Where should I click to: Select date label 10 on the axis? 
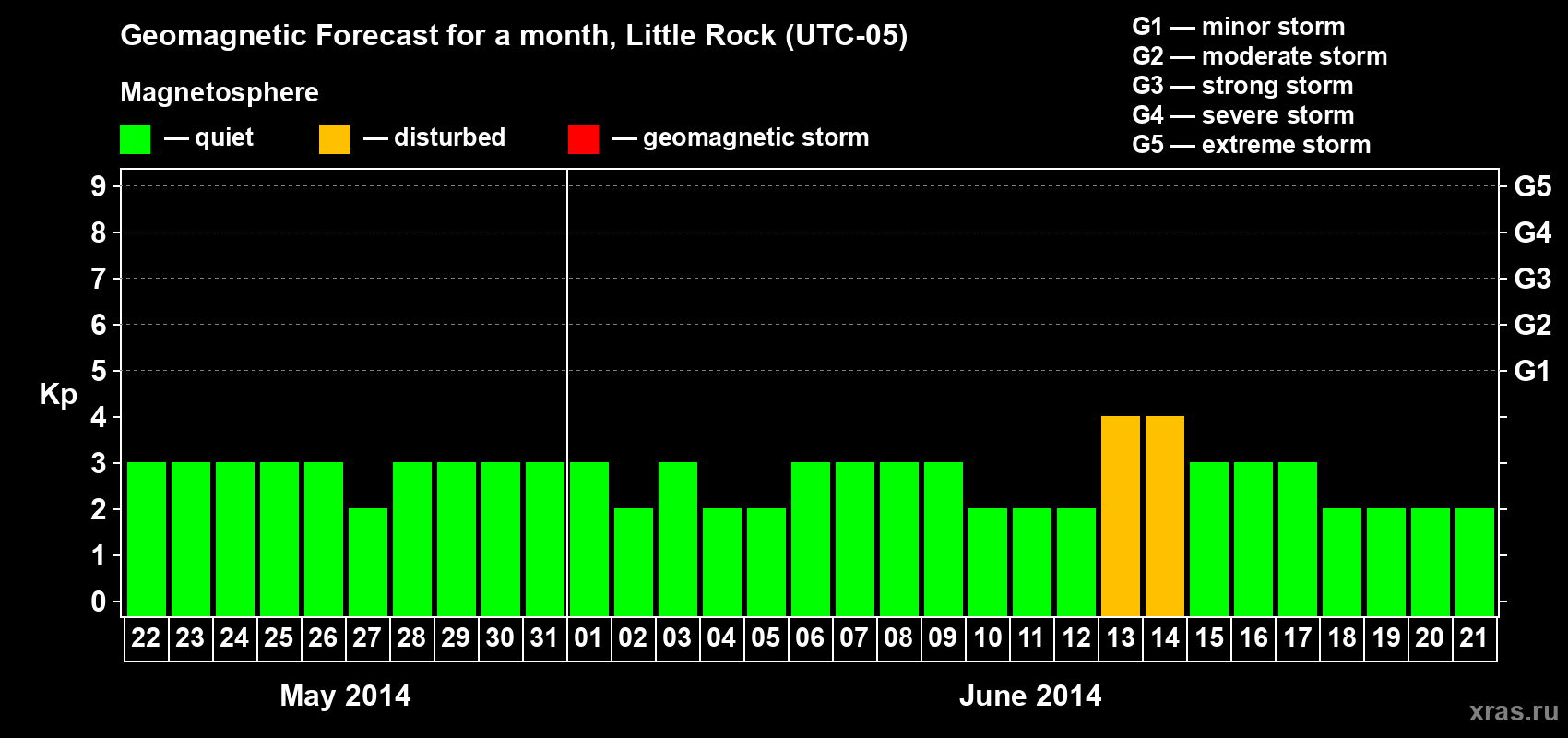point(988,637)
